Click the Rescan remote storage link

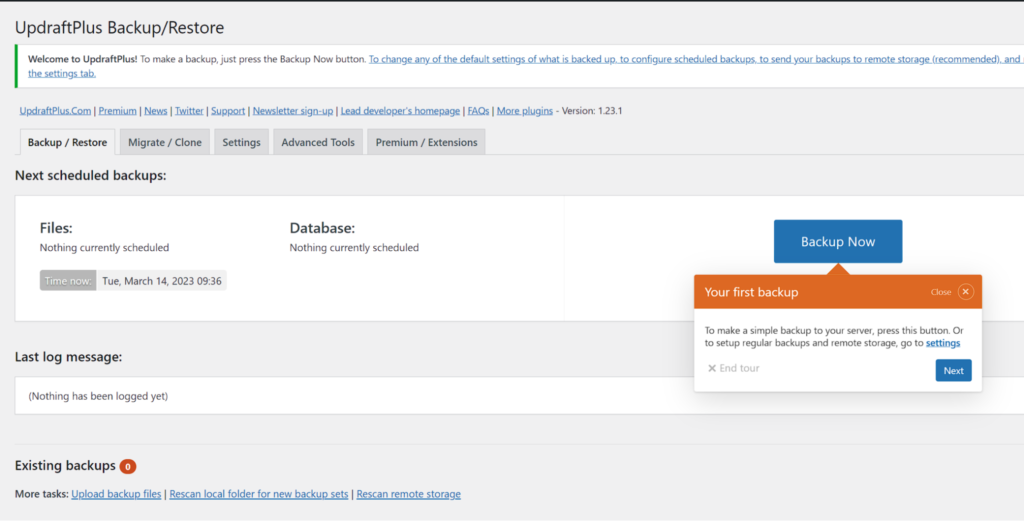click(x=408, y=494)
